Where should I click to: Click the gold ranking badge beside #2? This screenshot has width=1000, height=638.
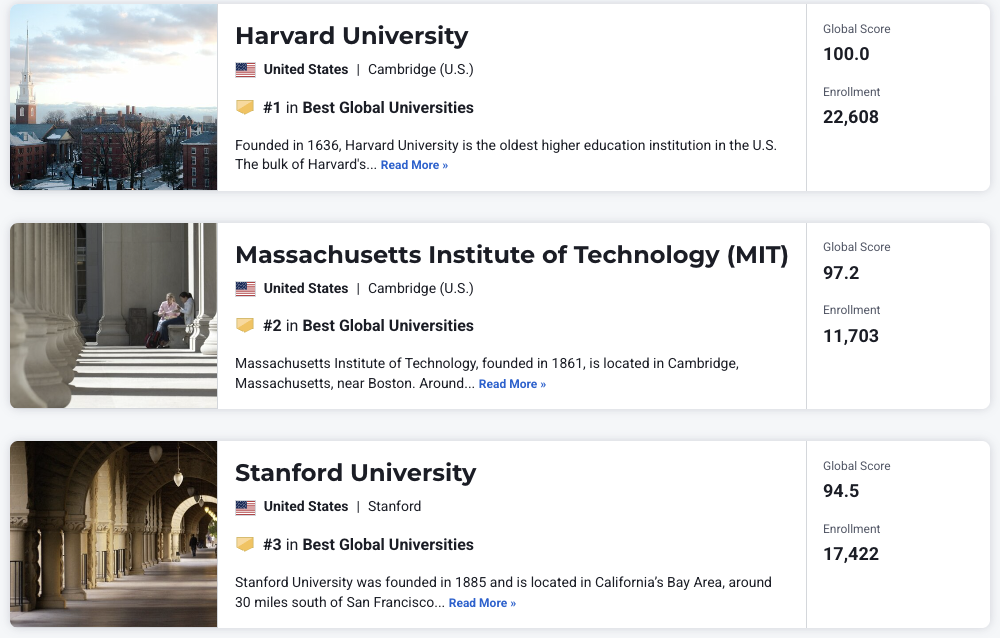tap(245, 325)
